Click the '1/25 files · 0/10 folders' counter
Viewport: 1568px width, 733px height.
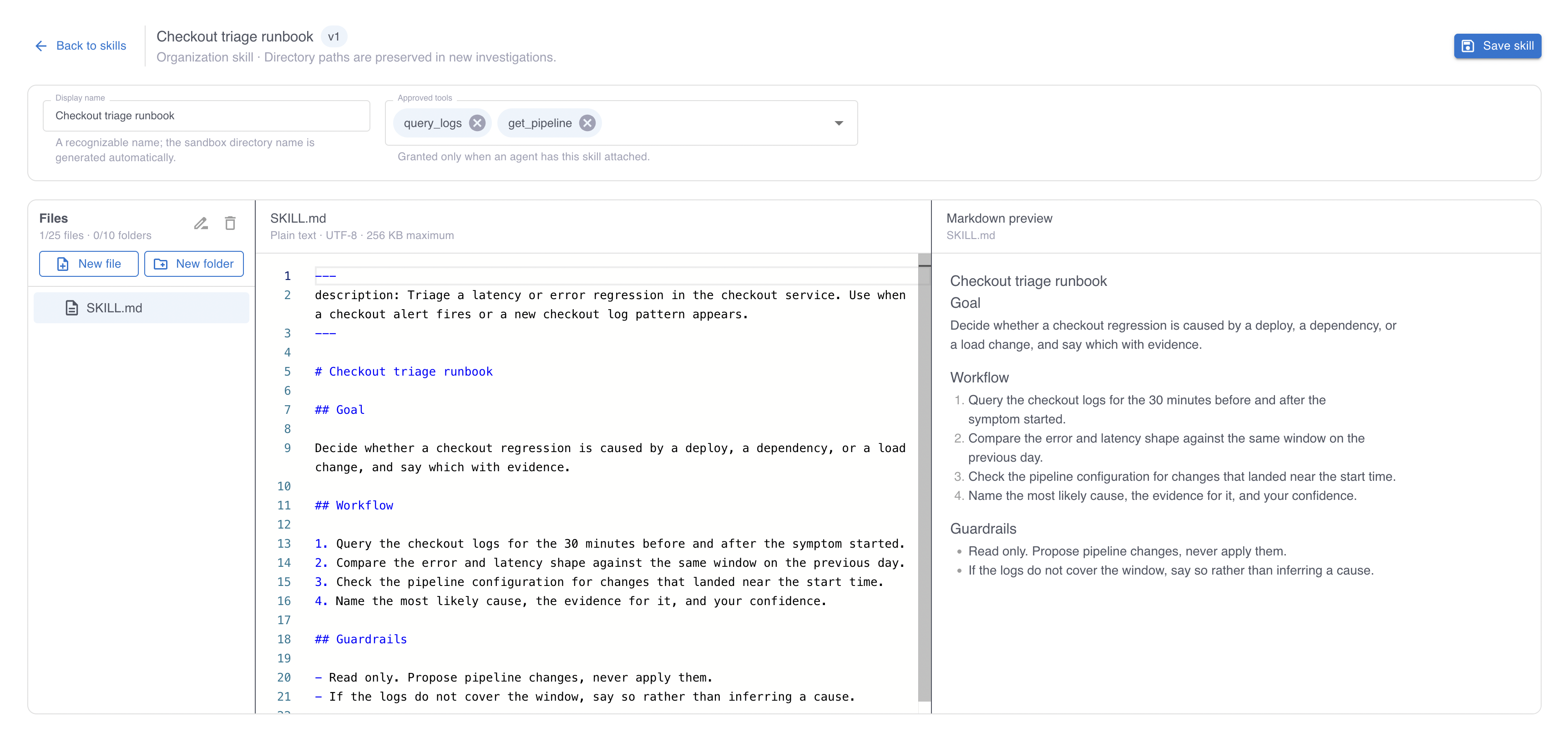(x=96, y=236)
